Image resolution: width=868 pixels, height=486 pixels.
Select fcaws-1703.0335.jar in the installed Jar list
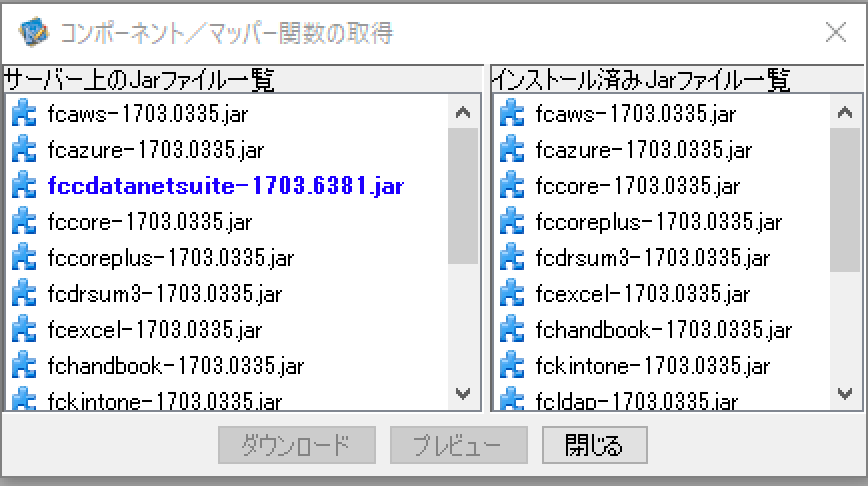(x=636, y=114)
